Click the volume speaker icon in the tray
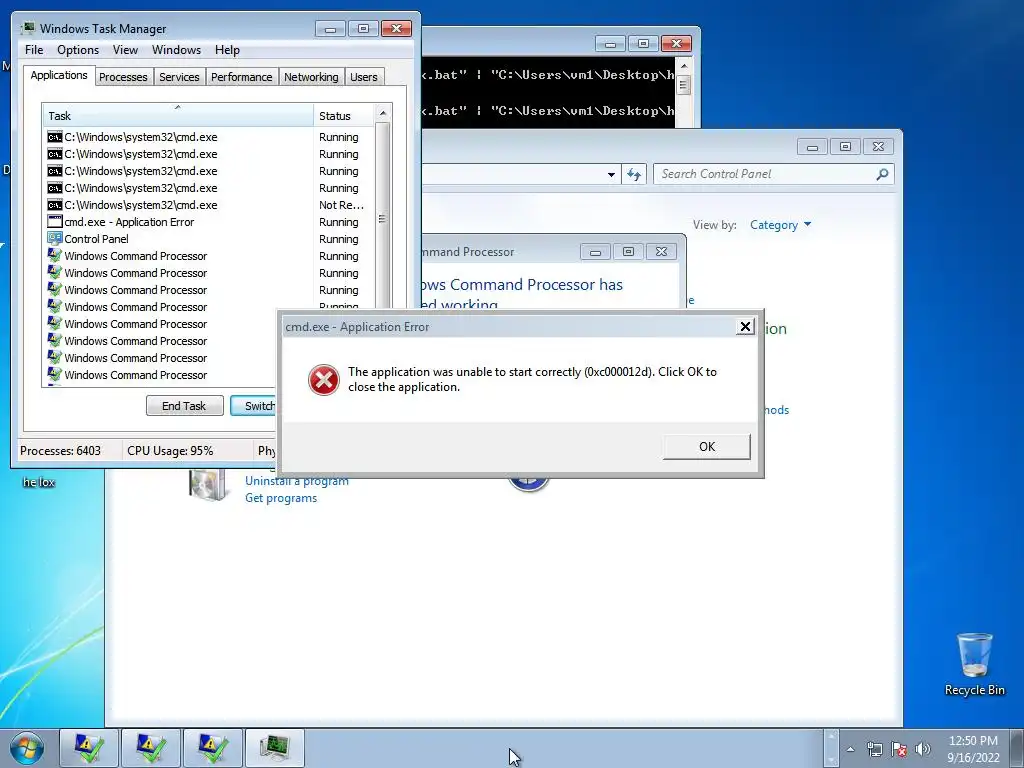This screenshot has width=1024, height=768. 922,749
